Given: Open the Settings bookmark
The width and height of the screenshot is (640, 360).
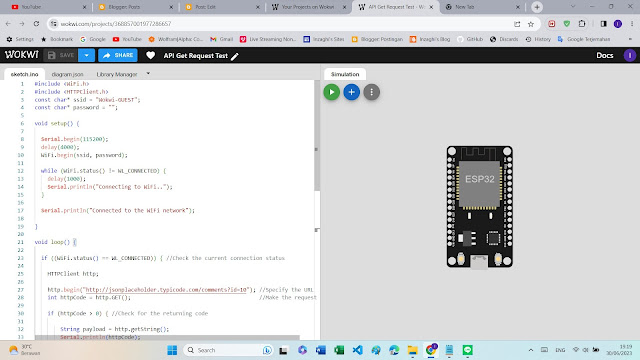Looking at the screenshot, I should click(20, 39).
